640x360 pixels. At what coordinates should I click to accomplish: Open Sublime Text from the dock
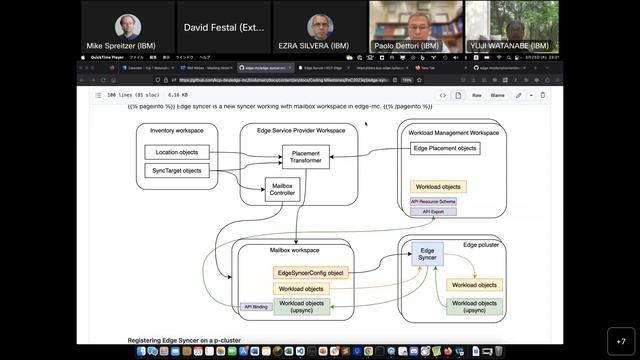pos(345,351)
